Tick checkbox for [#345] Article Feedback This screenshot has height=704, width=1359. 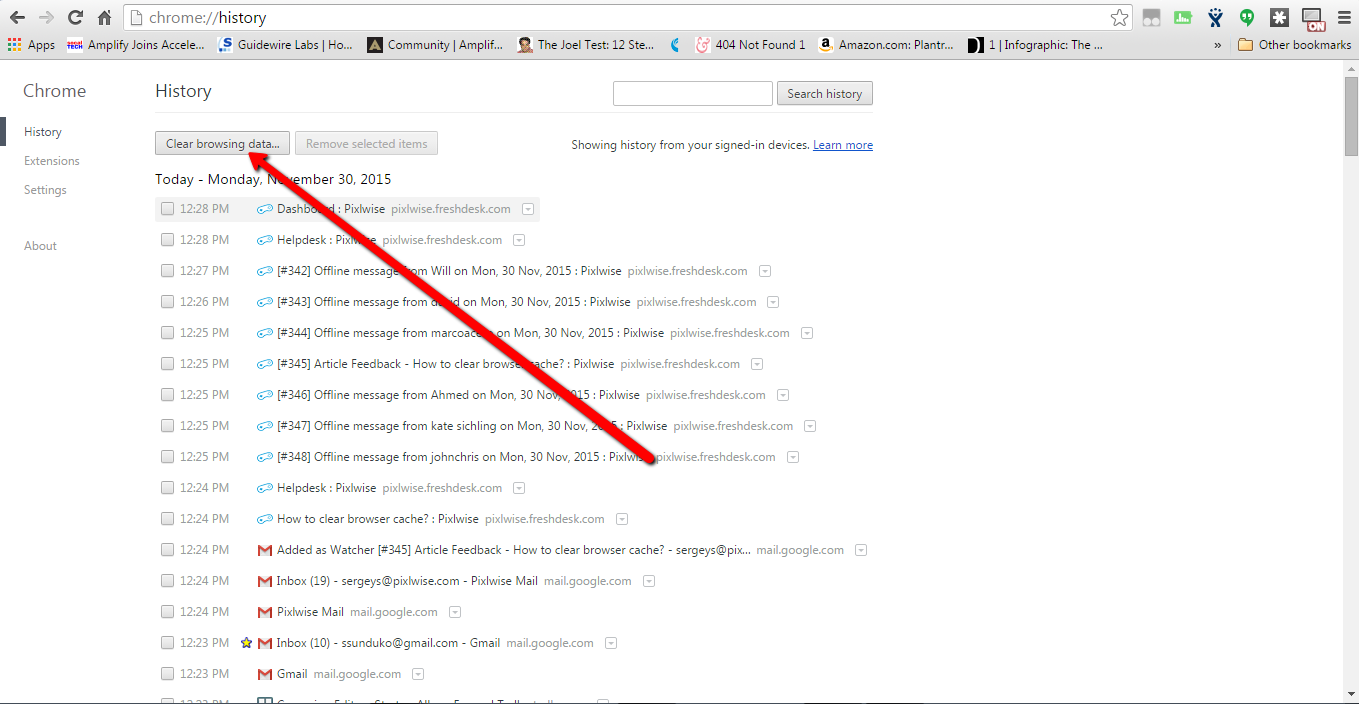(x=167, y=364)
